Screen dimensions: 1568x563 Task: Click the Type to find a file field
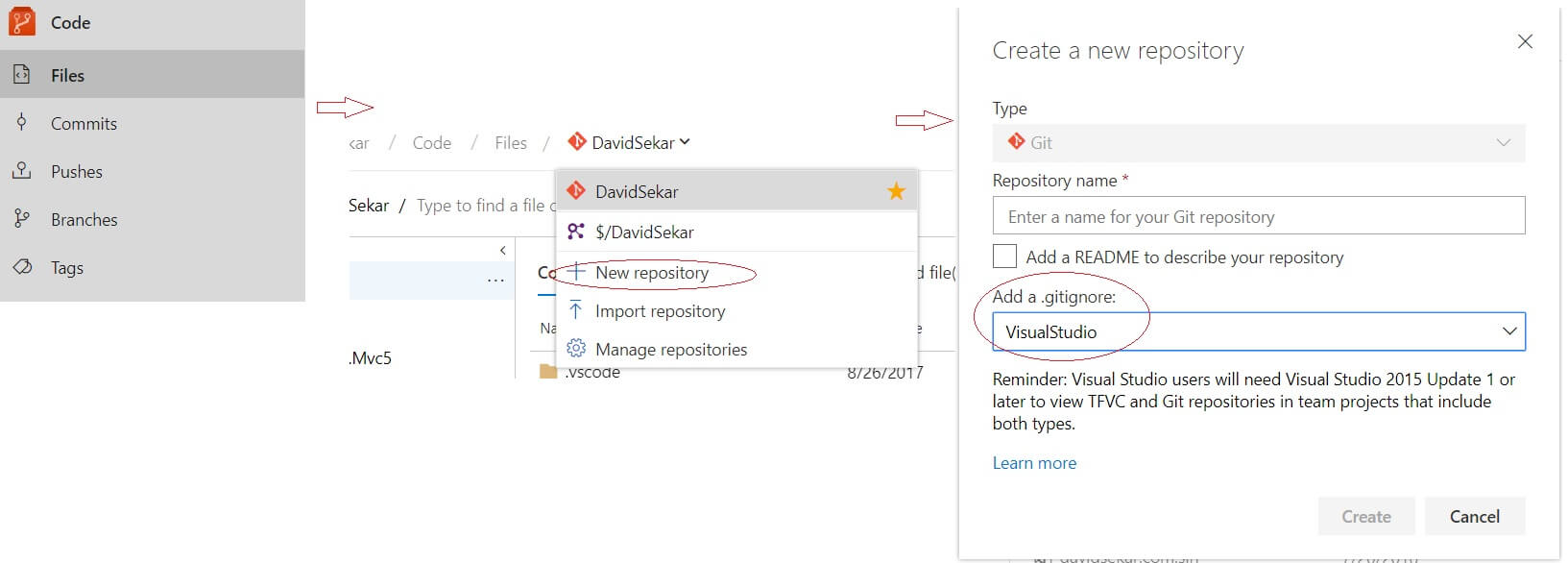486,206
